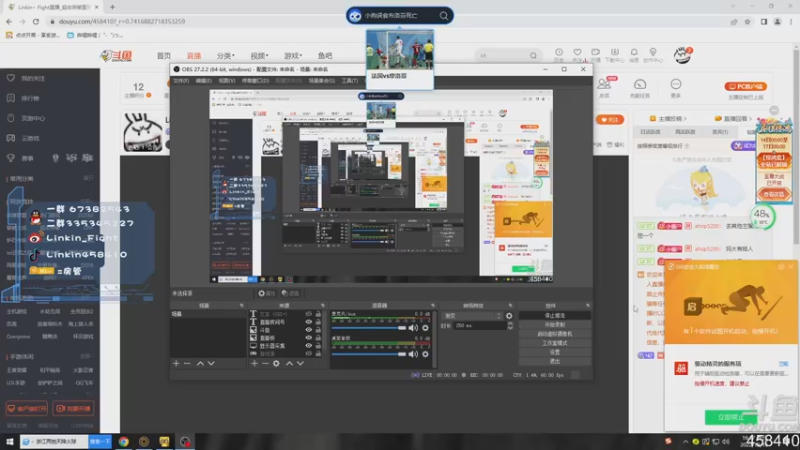This screenshot has height=450, width=800.
Task: Open the scene transition type dropdown
Action: coord(471,316)
